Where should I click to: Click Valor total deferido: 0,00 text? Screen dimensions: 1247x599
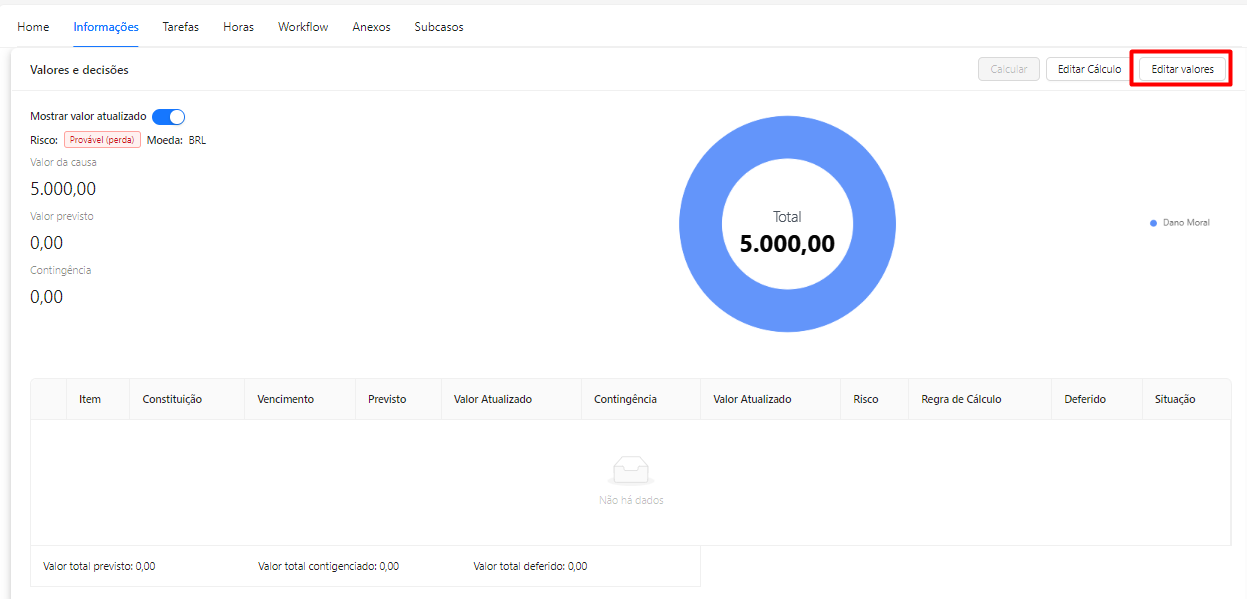tap(530, 566)
